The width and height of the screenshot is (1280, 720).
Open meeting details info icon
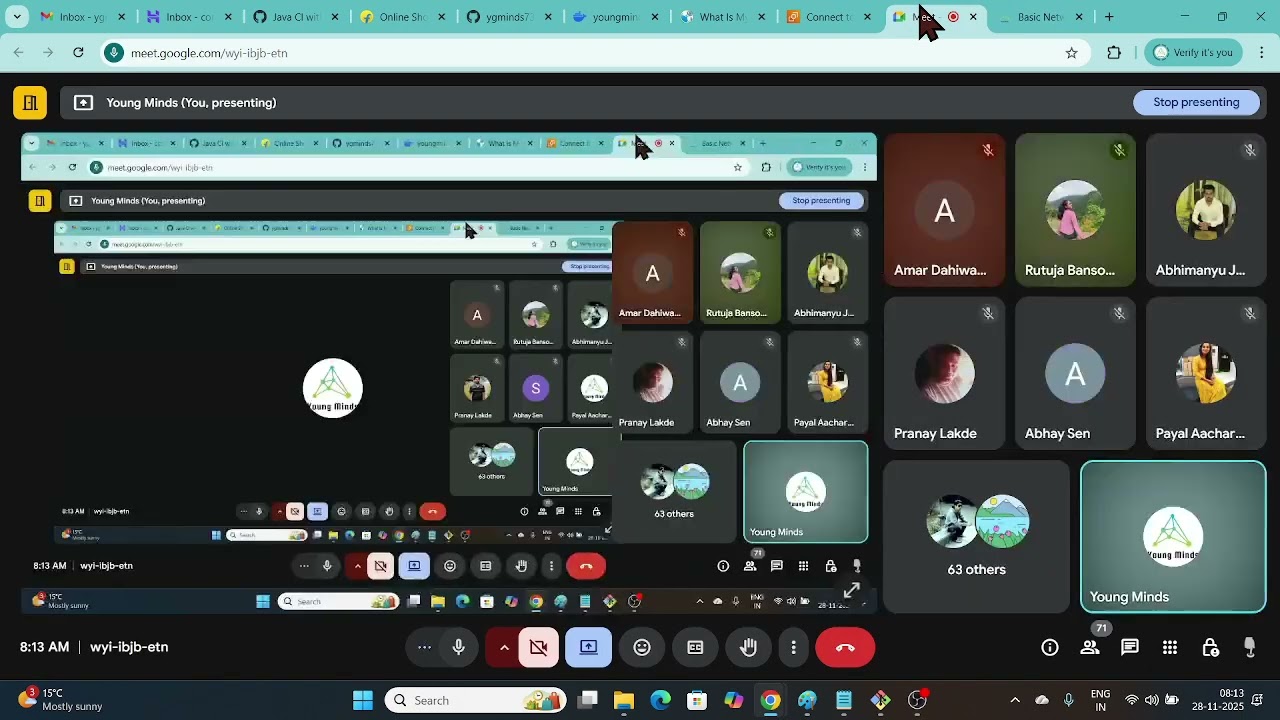coord(1050,647)
